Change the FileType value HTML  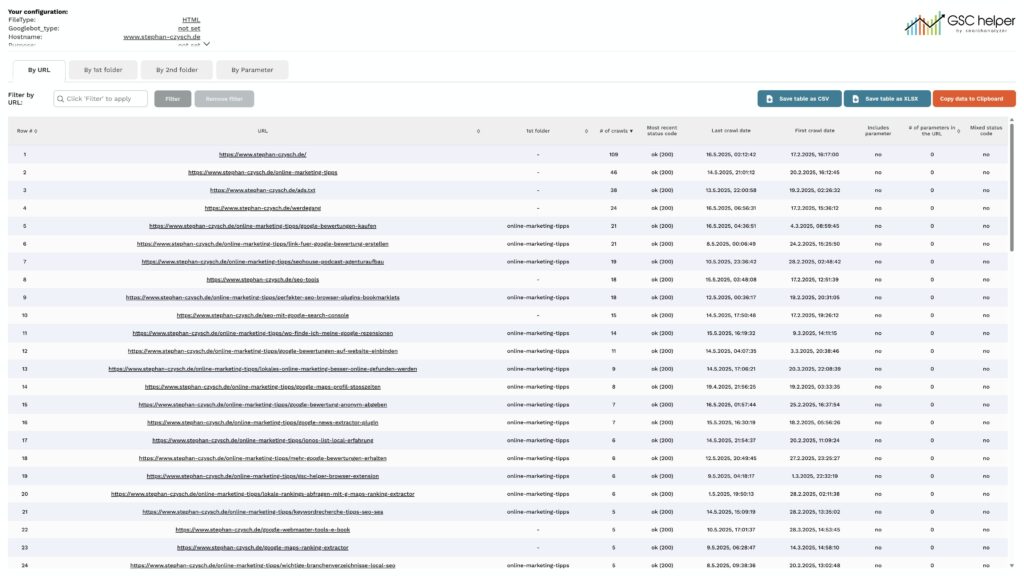[191, 20]
